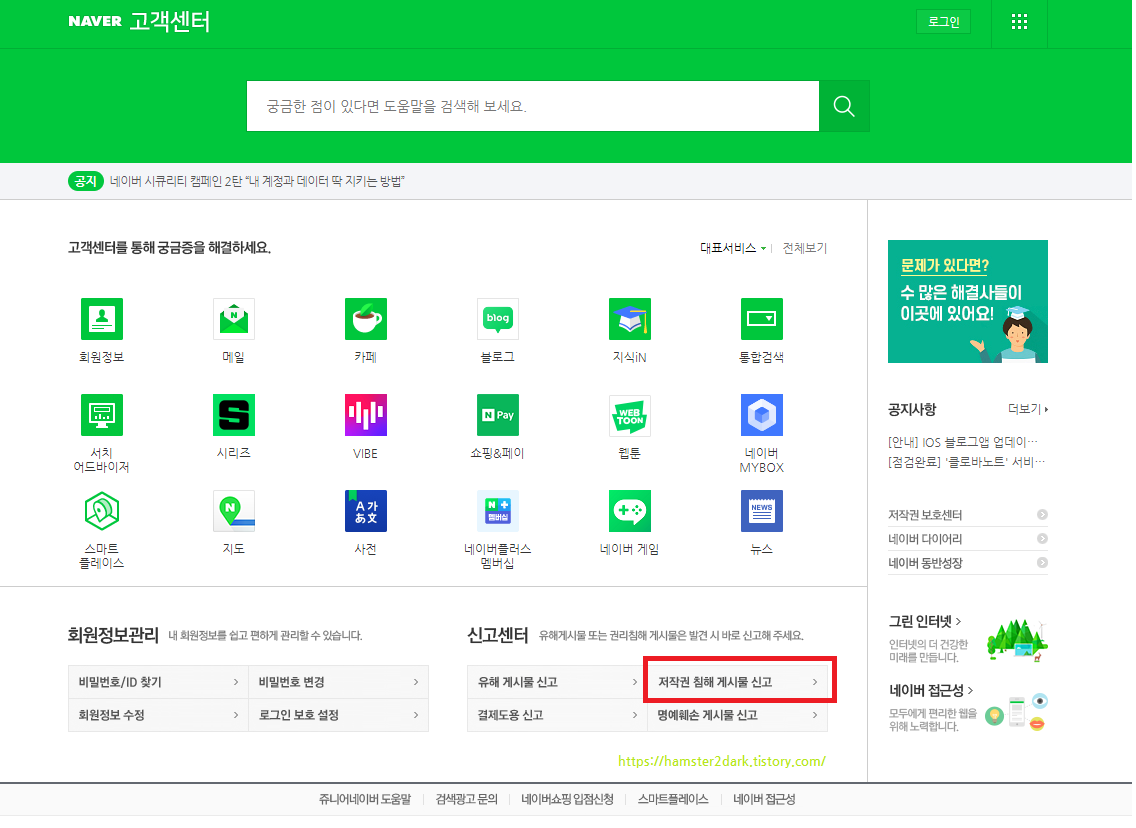Open the 네이버 MYBOX icon
Viewport: 1136px width, 828px height.
(761, 416)
